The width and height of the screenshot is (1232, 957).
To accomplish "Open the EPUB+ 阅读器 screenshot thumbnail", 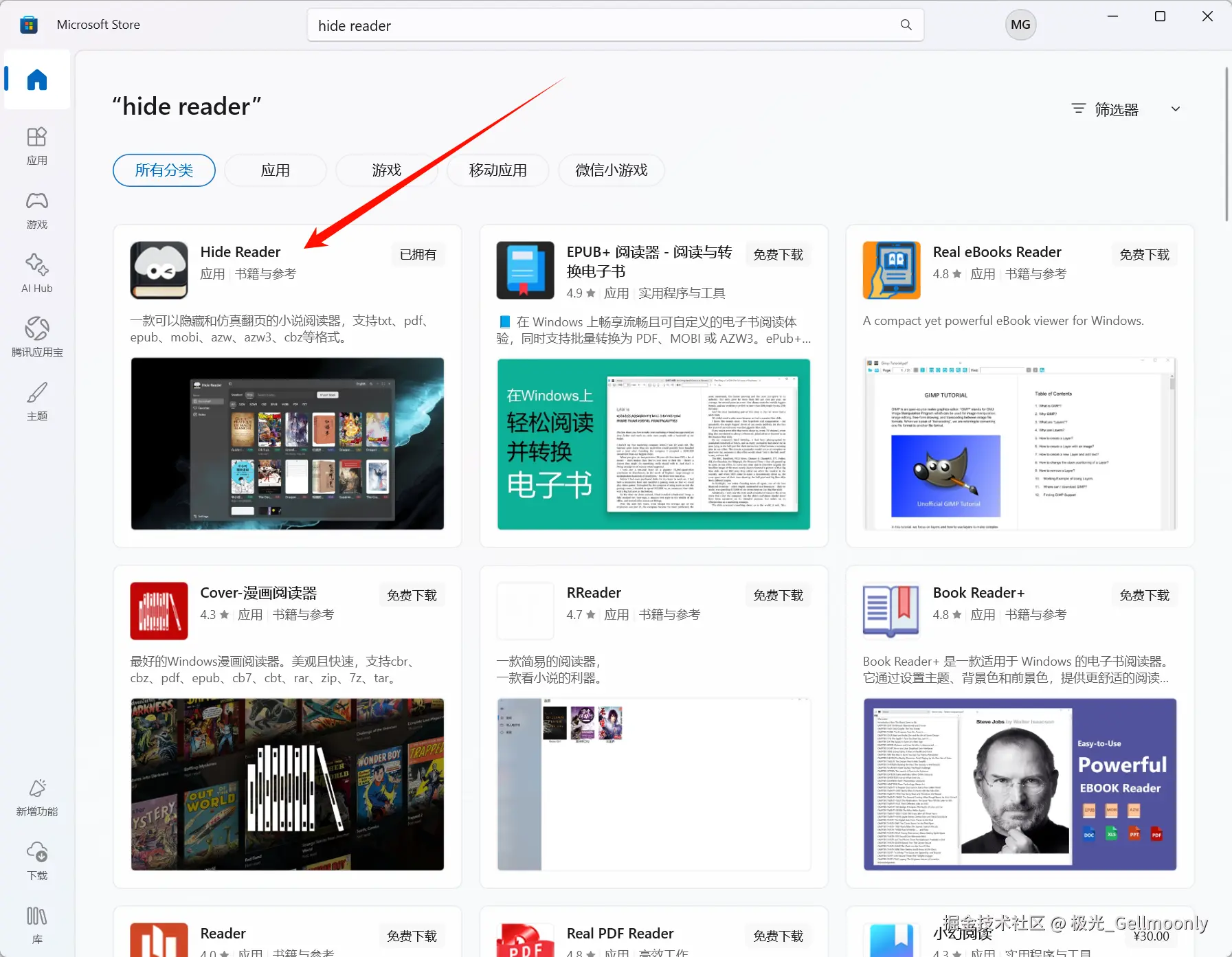I will (x=653, y=444).
